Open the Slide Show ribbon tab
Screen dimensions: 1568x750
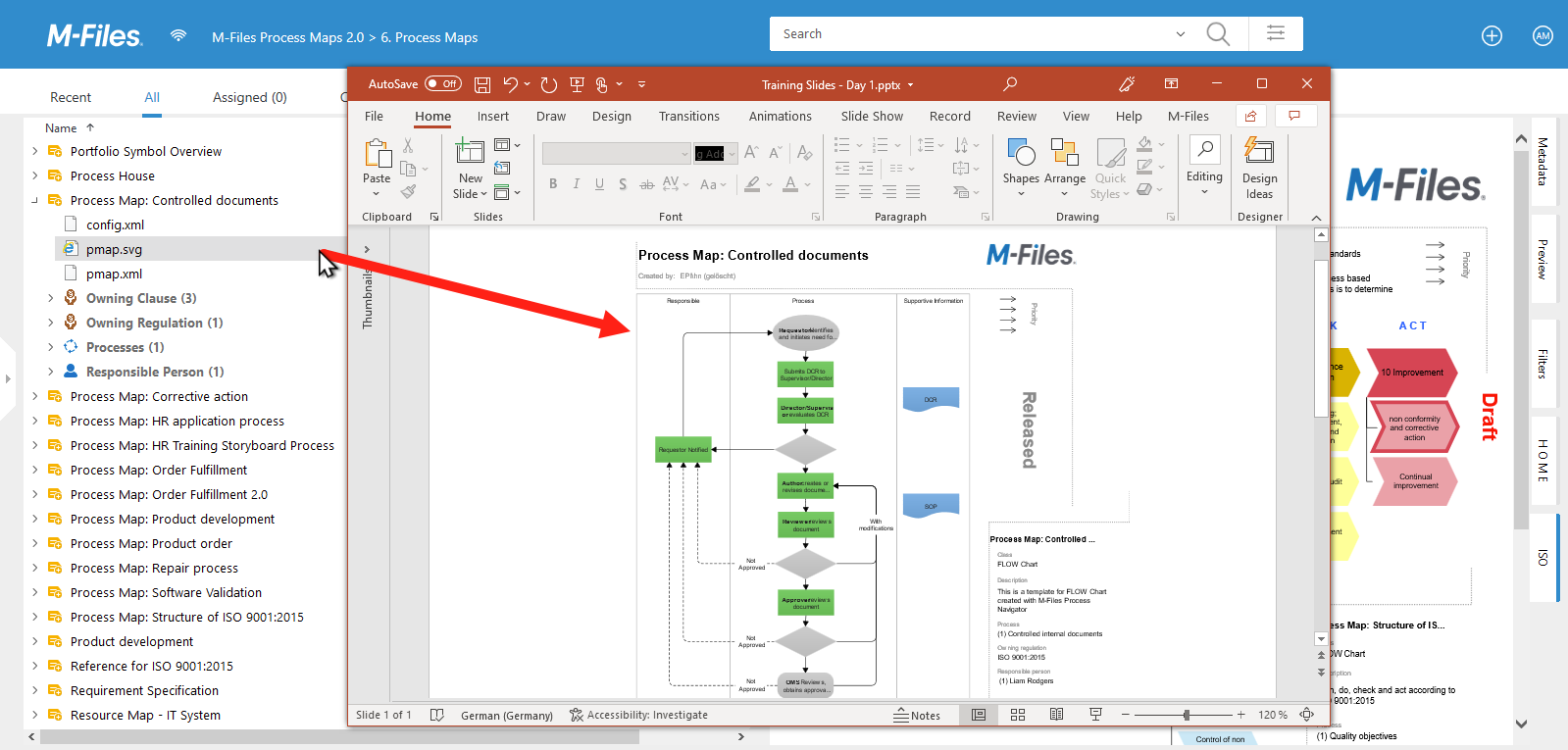pyautogui.click(x=871, y=116)
